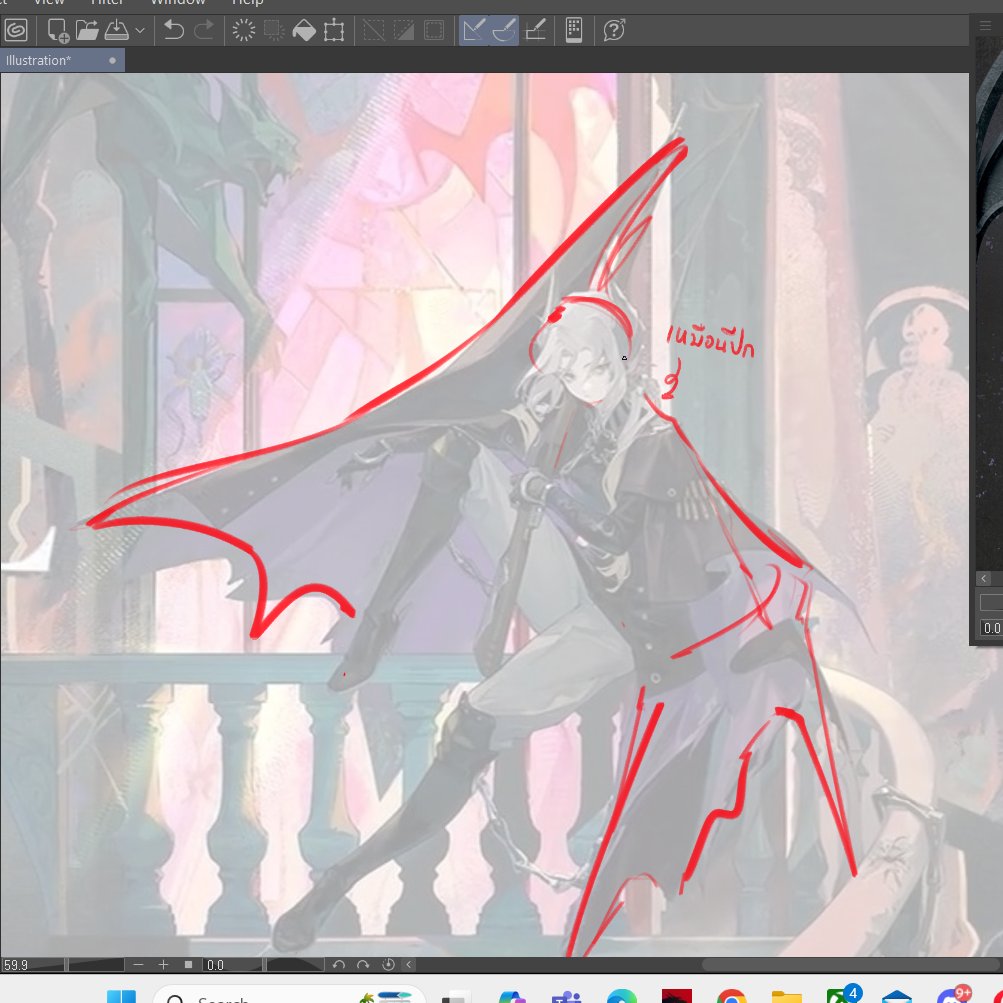Open Clip Studio launcher icon
The width and height of the screenshot is (1003, 1003).
click(x=16, y=30)
